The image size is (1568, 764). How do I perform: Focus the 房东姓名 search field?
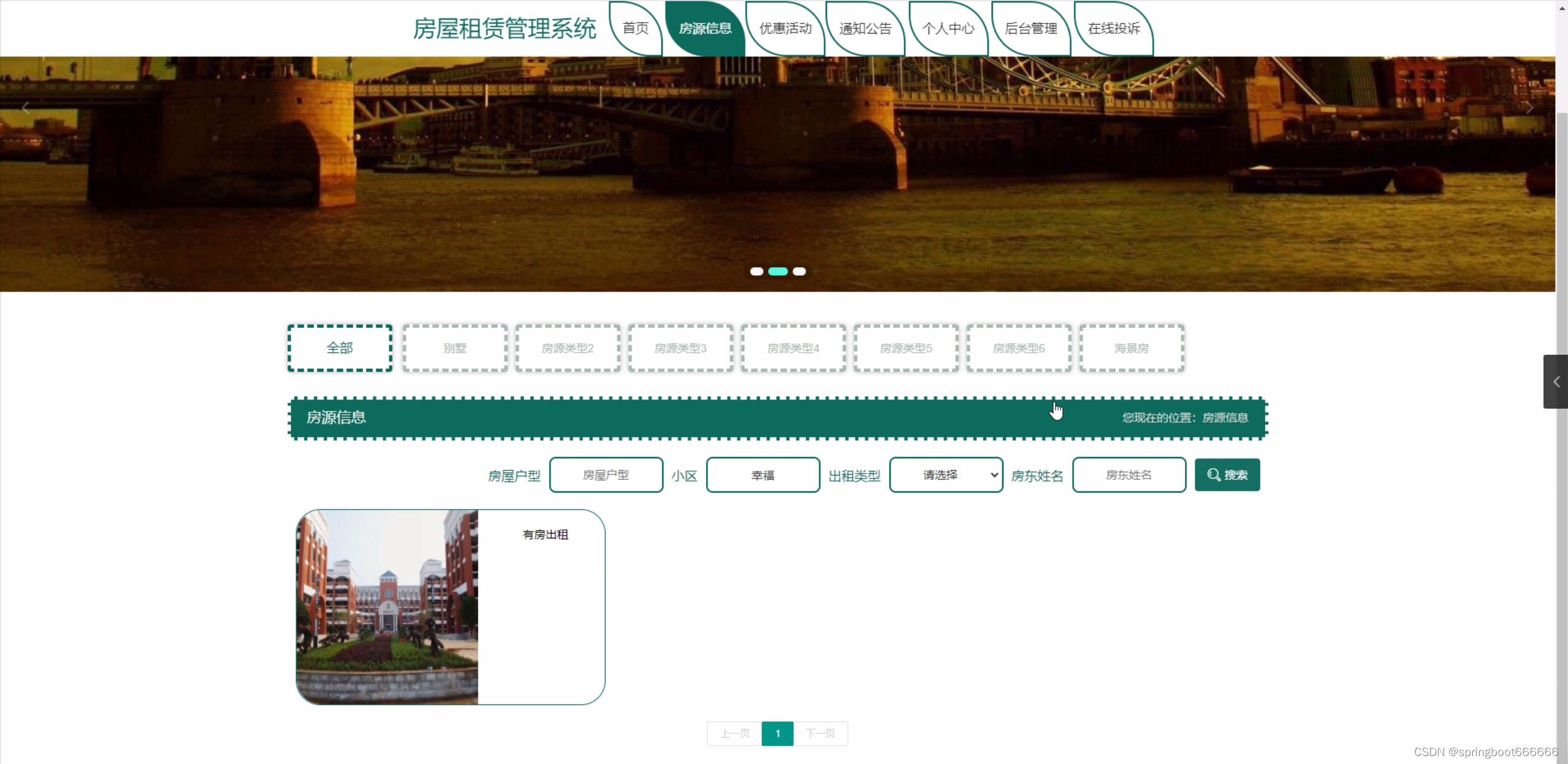pos(1128,475)
